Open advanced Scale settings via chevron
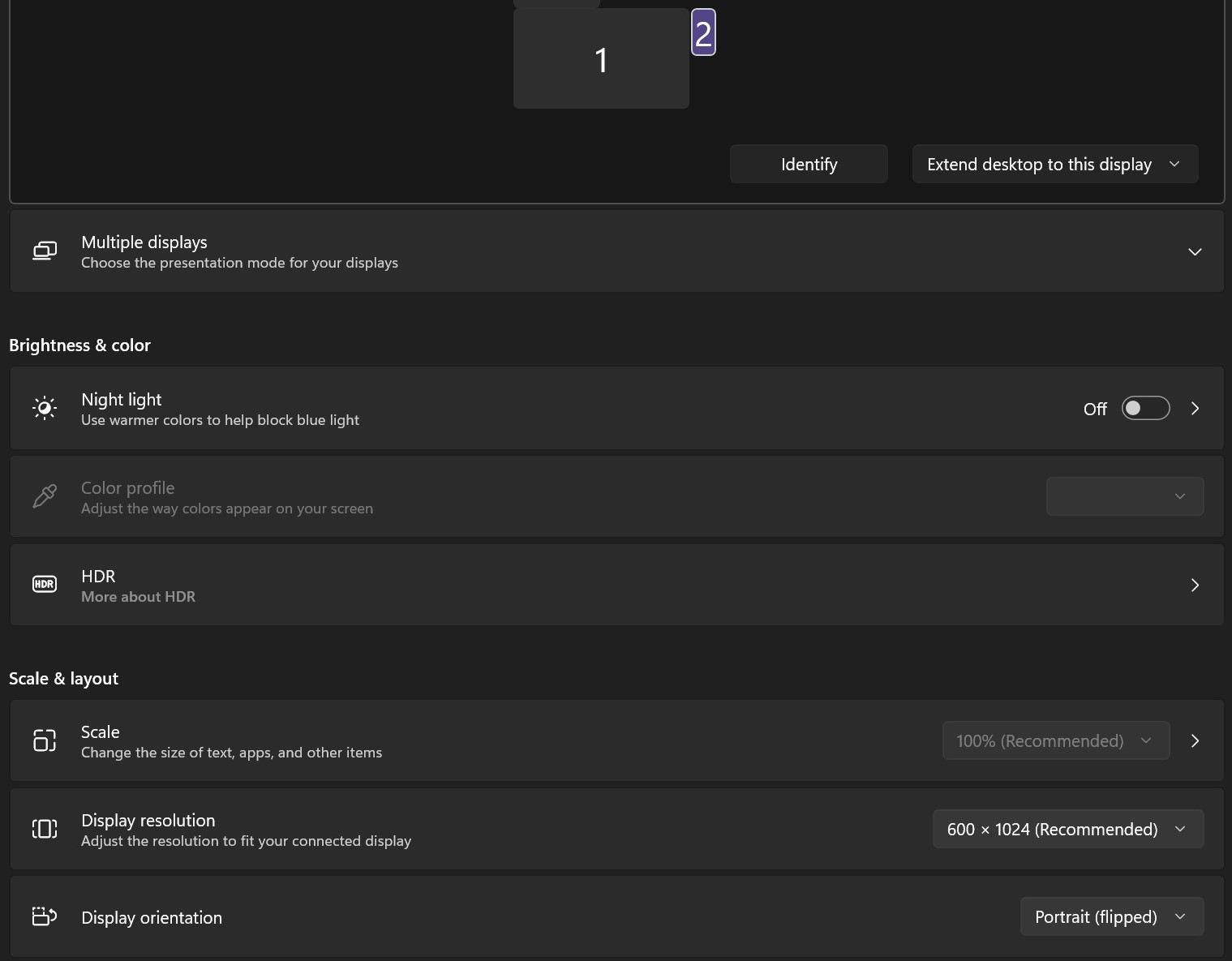 1194,740
